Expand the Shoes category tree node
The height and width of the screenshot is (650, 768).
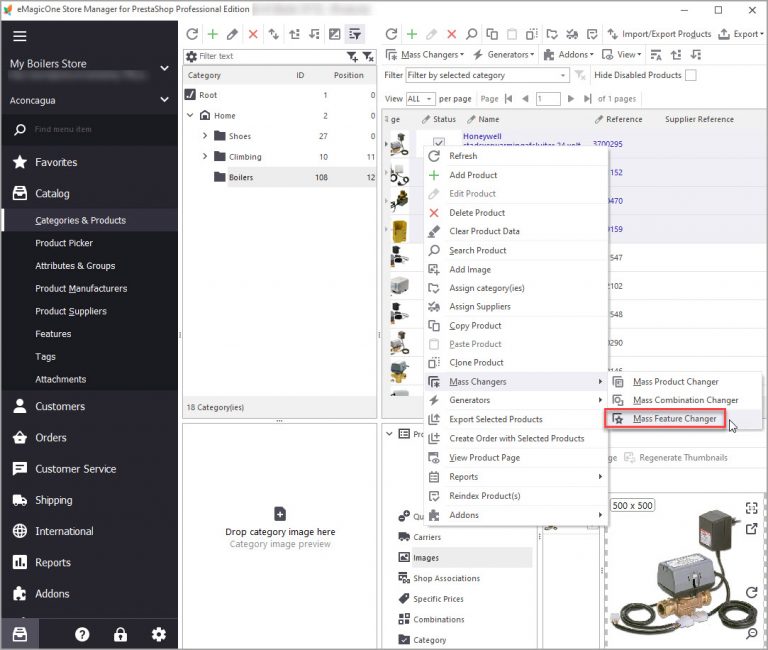tap(205, 136)
